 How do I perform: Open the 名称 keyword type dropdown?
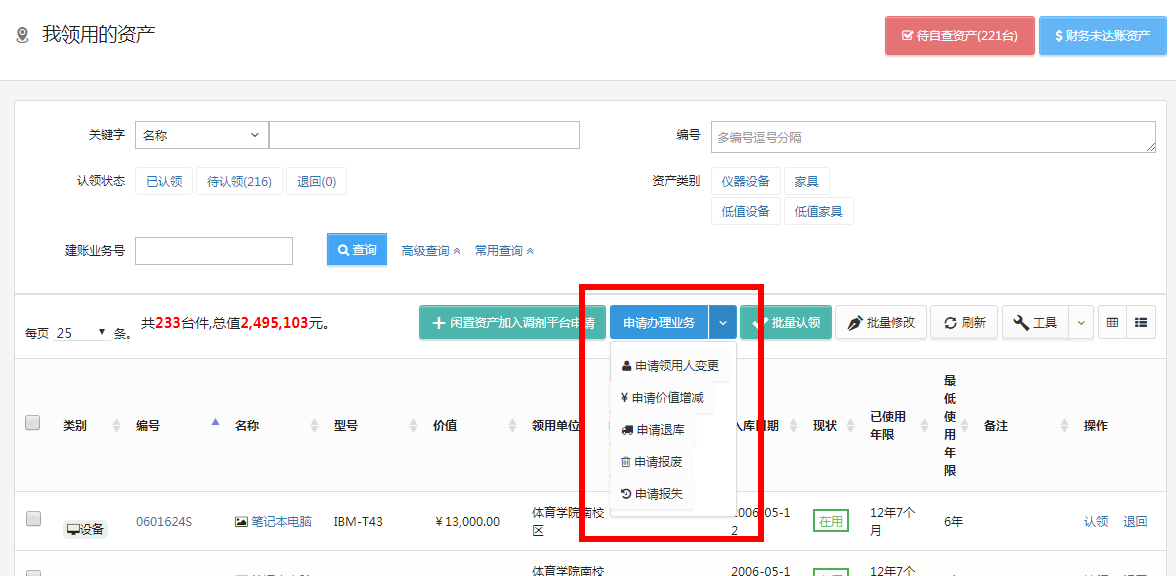(x=201, y=135)
